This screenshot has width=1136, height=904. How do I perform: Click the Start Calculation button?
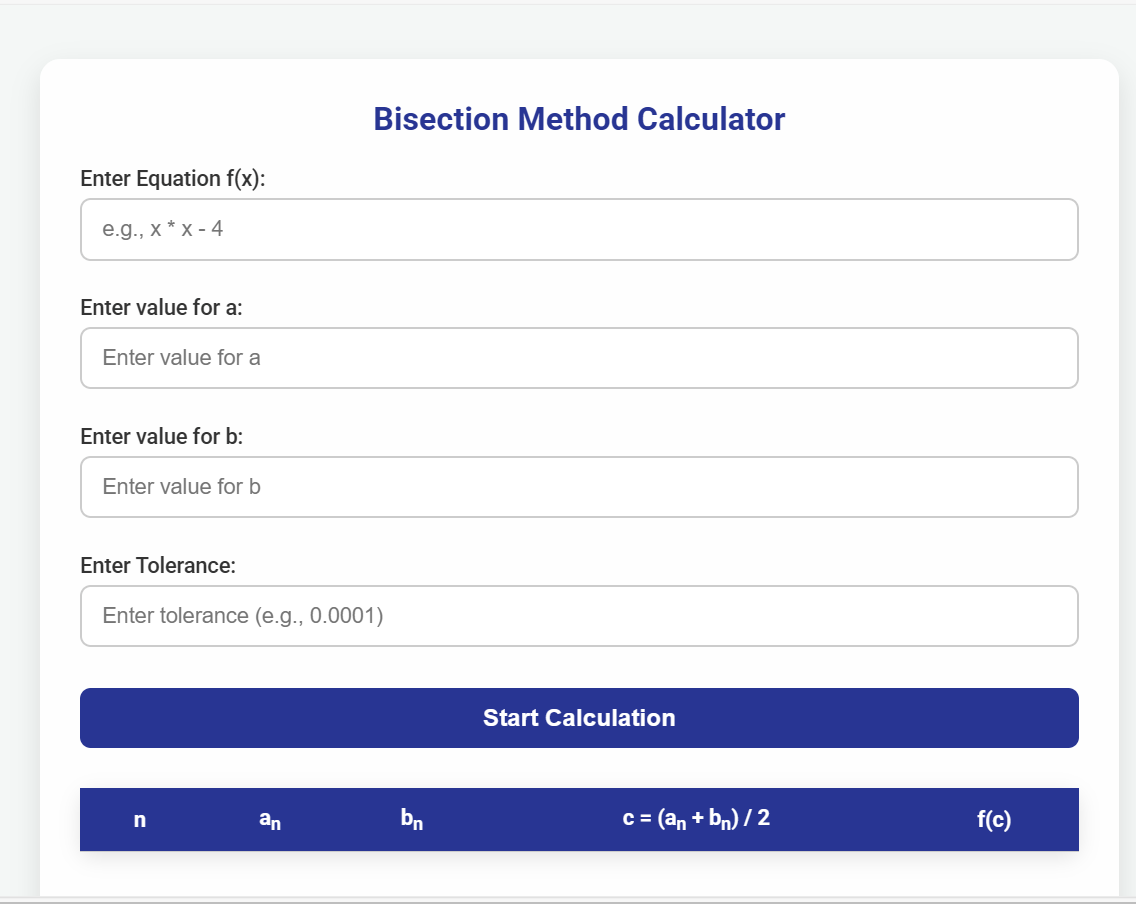579,718
